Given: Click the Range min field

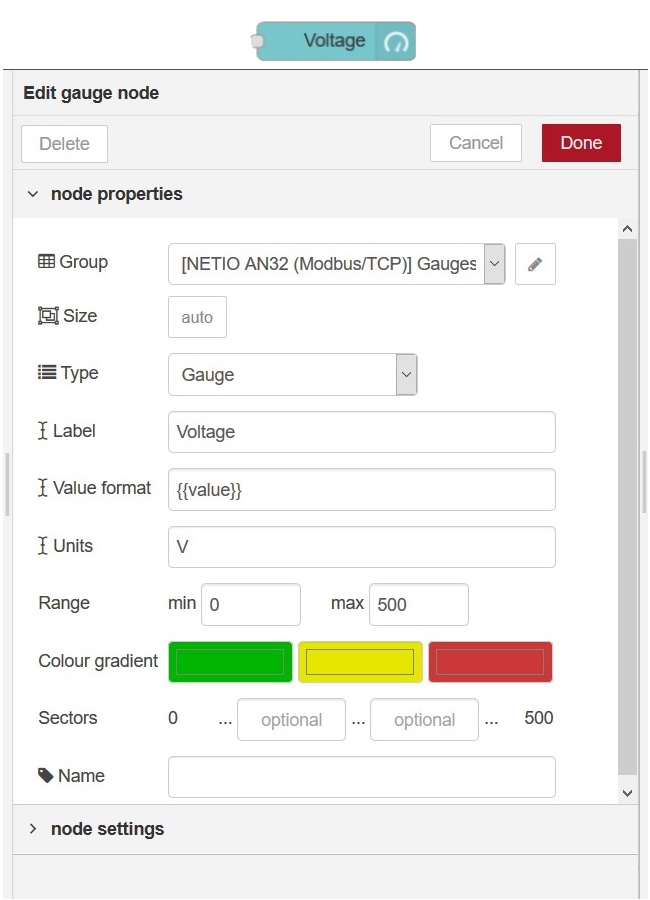Looking at the screenshot, I should tap(251, 604).
